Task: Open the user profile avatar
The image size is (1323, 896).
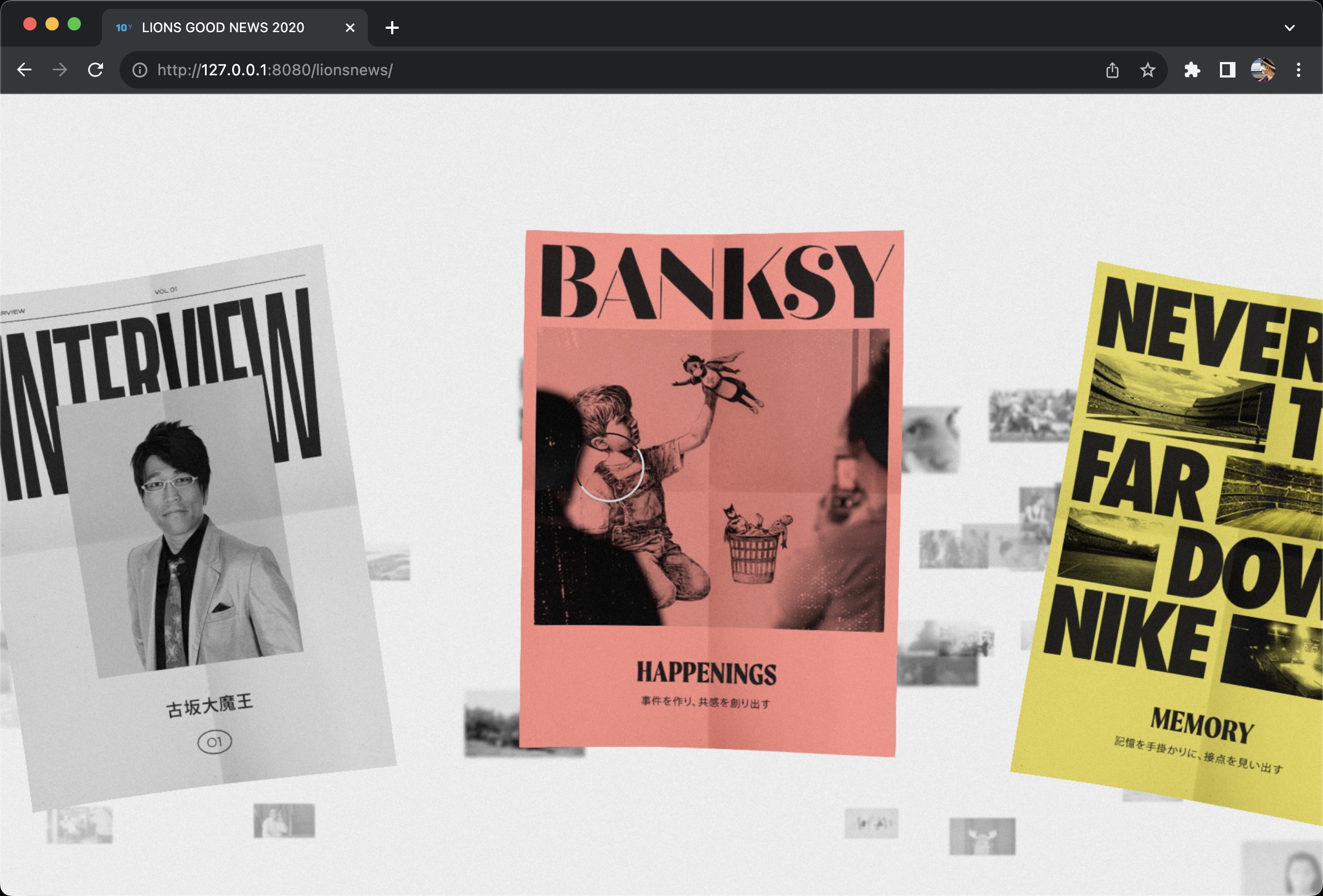Action: pyautogui.click(x=1262, y=70)
